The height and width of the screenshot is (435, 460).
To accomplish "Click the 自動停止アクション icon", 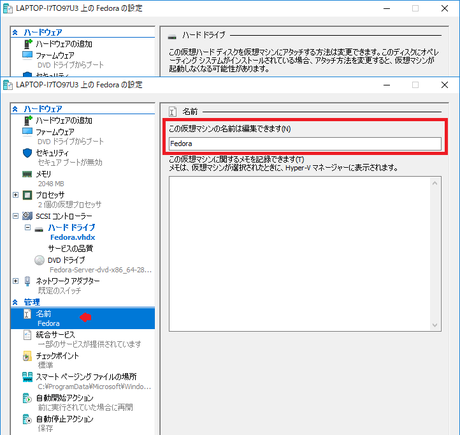I will click(27, 419).
